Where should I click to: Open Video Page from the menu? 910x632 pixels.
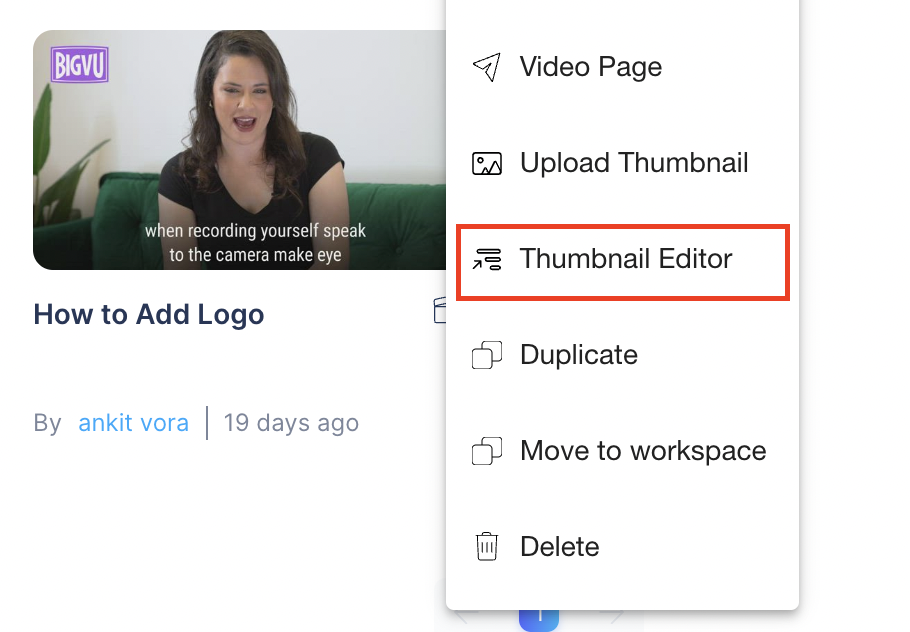[x=622, y=67]
